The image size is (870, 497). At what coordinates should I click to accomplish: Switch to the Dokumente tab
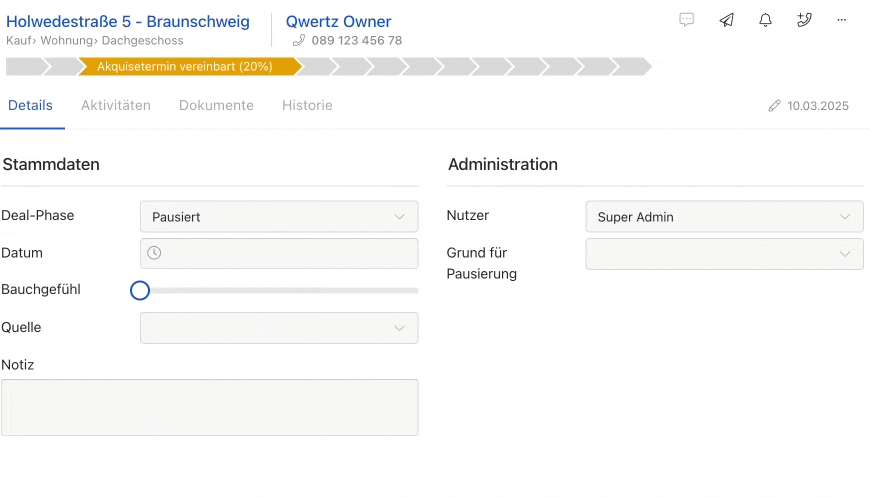click(x=216, y=105)
